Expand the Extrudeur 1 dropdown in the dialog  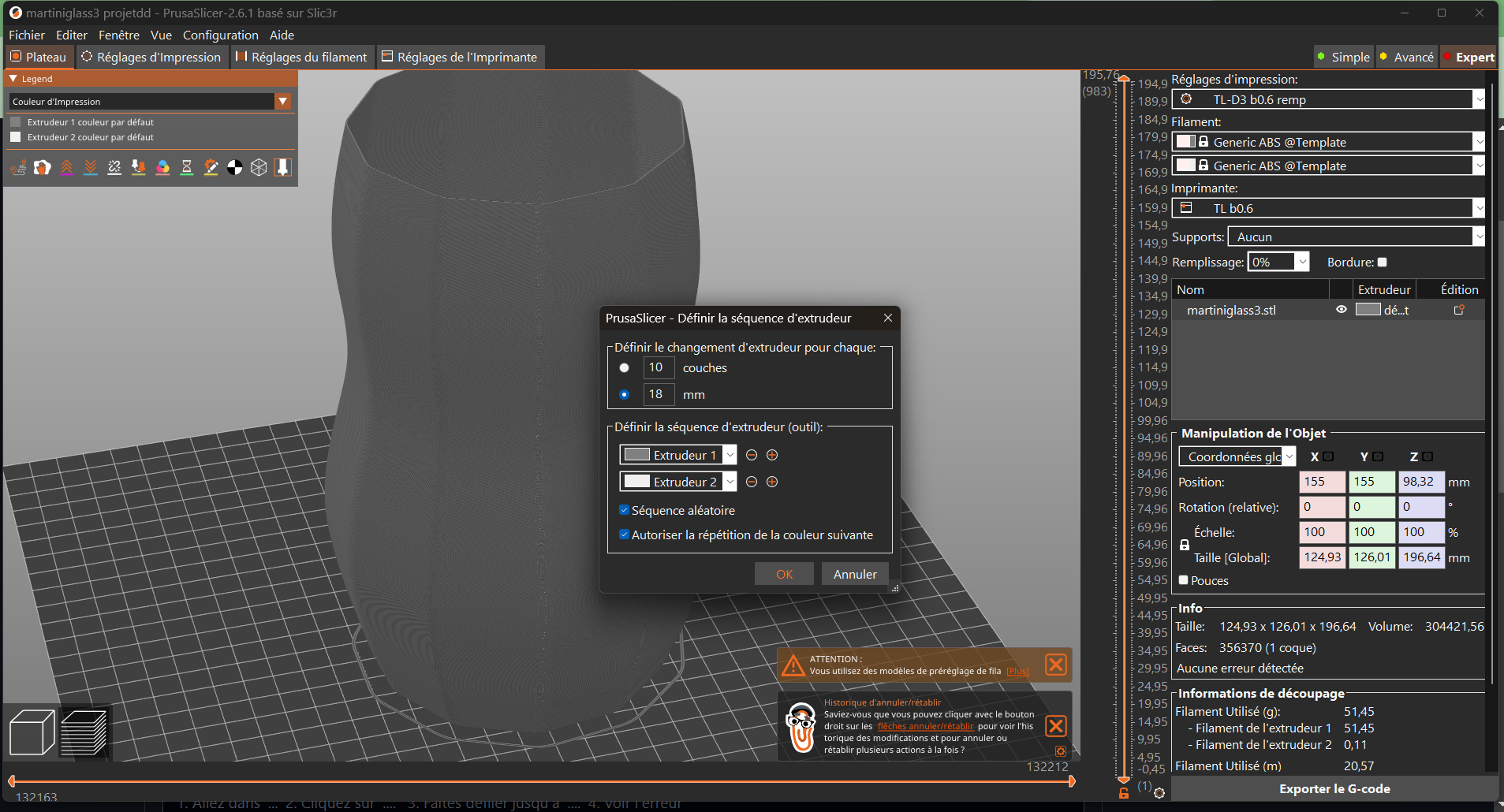[730, 454]
